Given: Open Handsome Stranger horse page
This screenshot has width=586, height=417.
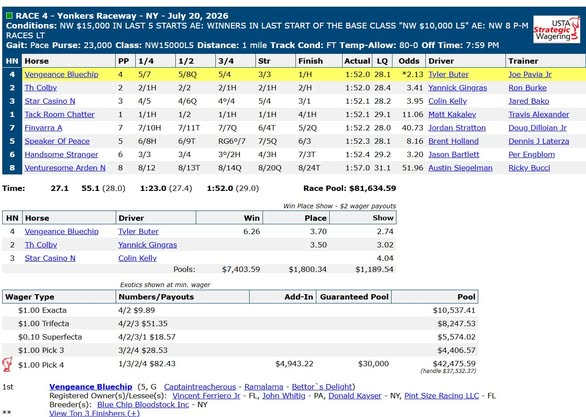Looking at the screenshot, I should [61, 155].
